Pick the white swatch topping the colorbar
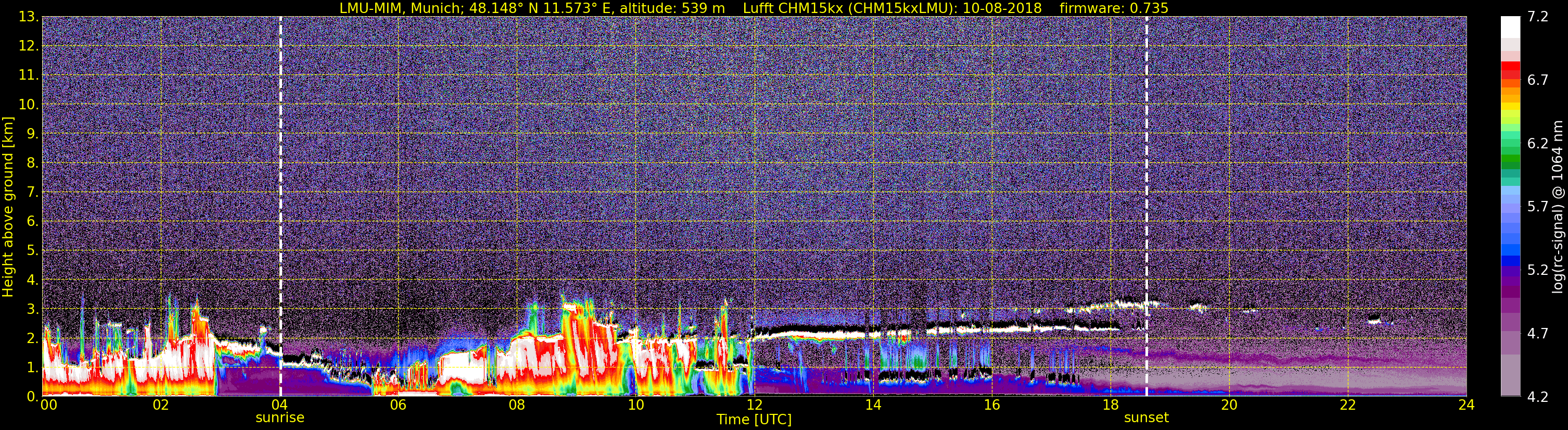 pyautogui.click(x=1510, y=28)
